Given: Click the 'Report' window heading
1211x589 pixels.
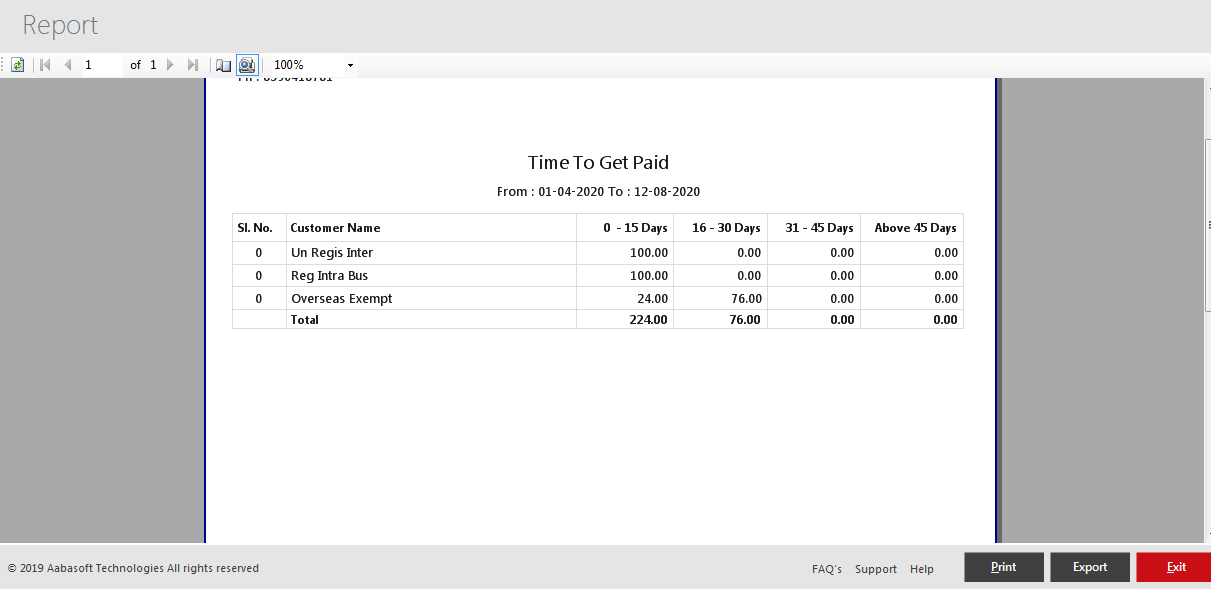Looking at the screenshot, I should click(x=60, y=25).
